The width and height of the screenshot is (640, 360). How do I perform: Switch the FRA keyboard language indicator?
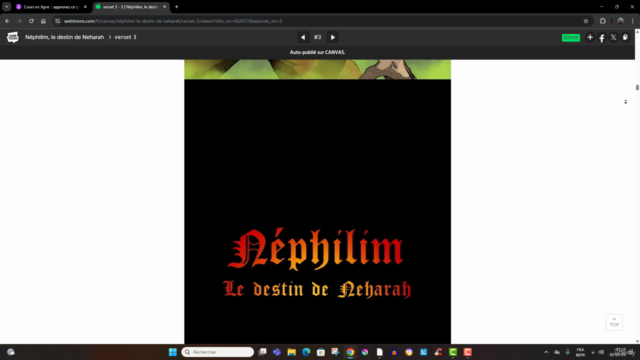[x=580, y=352]
